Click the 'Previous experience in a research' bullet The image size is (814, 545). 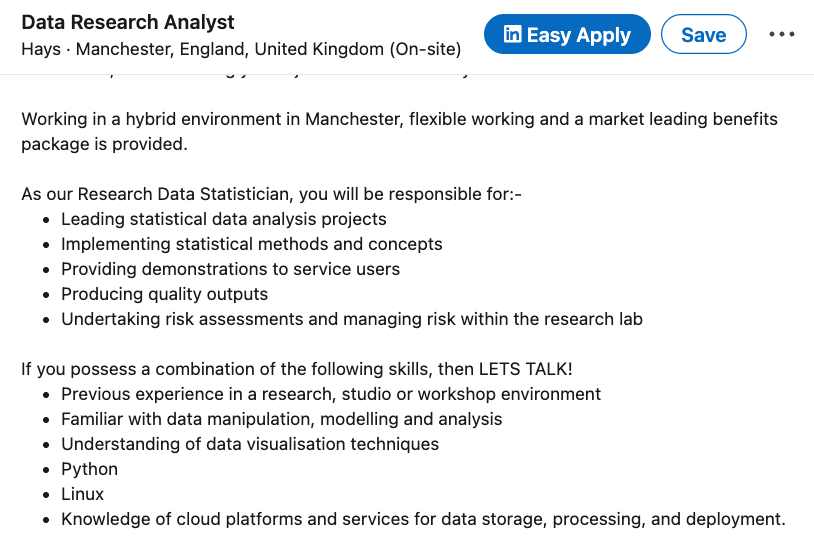331,394
